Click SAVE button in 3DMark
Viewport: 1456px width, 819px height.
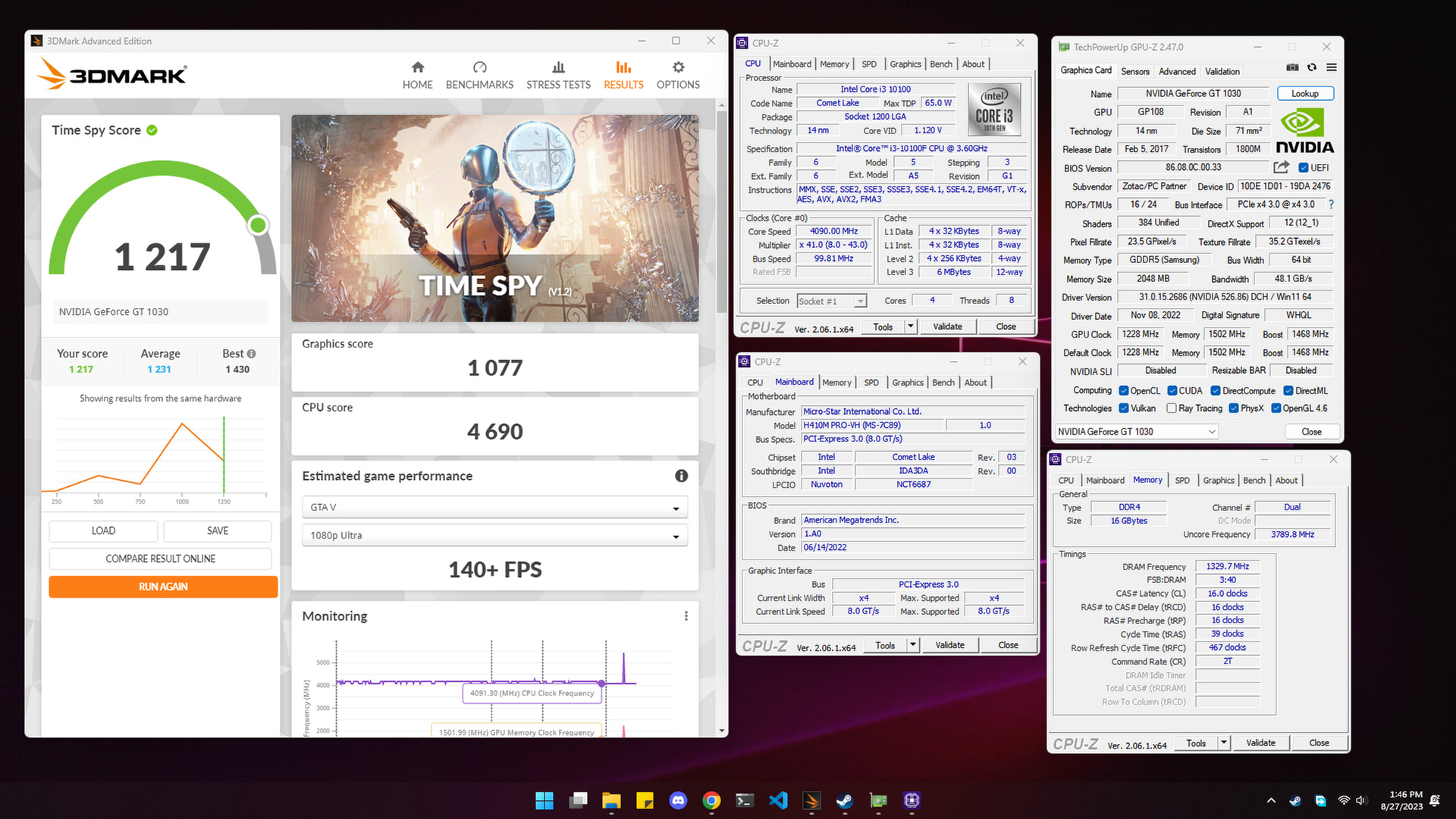pyautogui.click(x=218, y=531)
